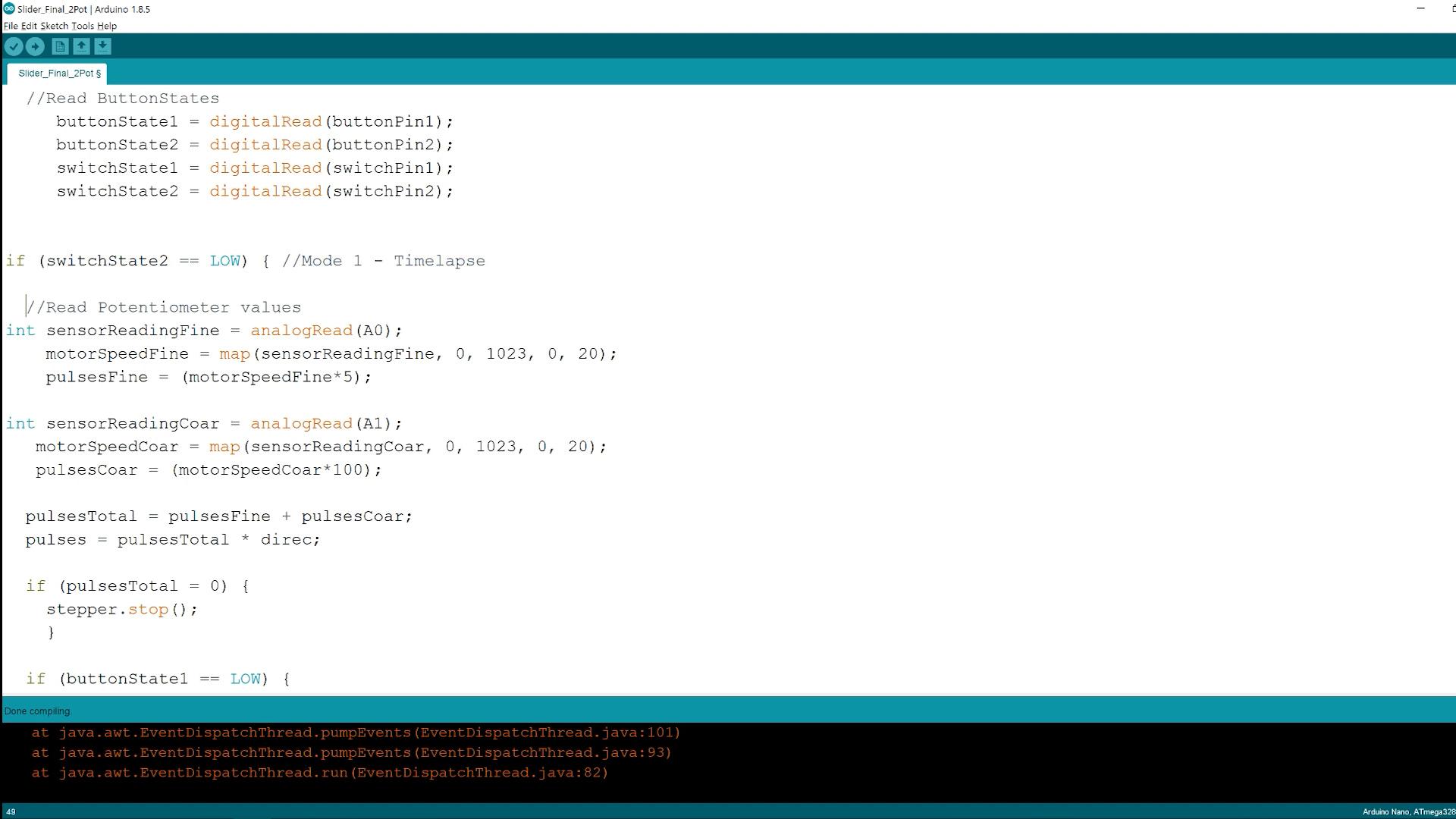Open the File menu
The image size is (1456, 819).
pos(10,25)
